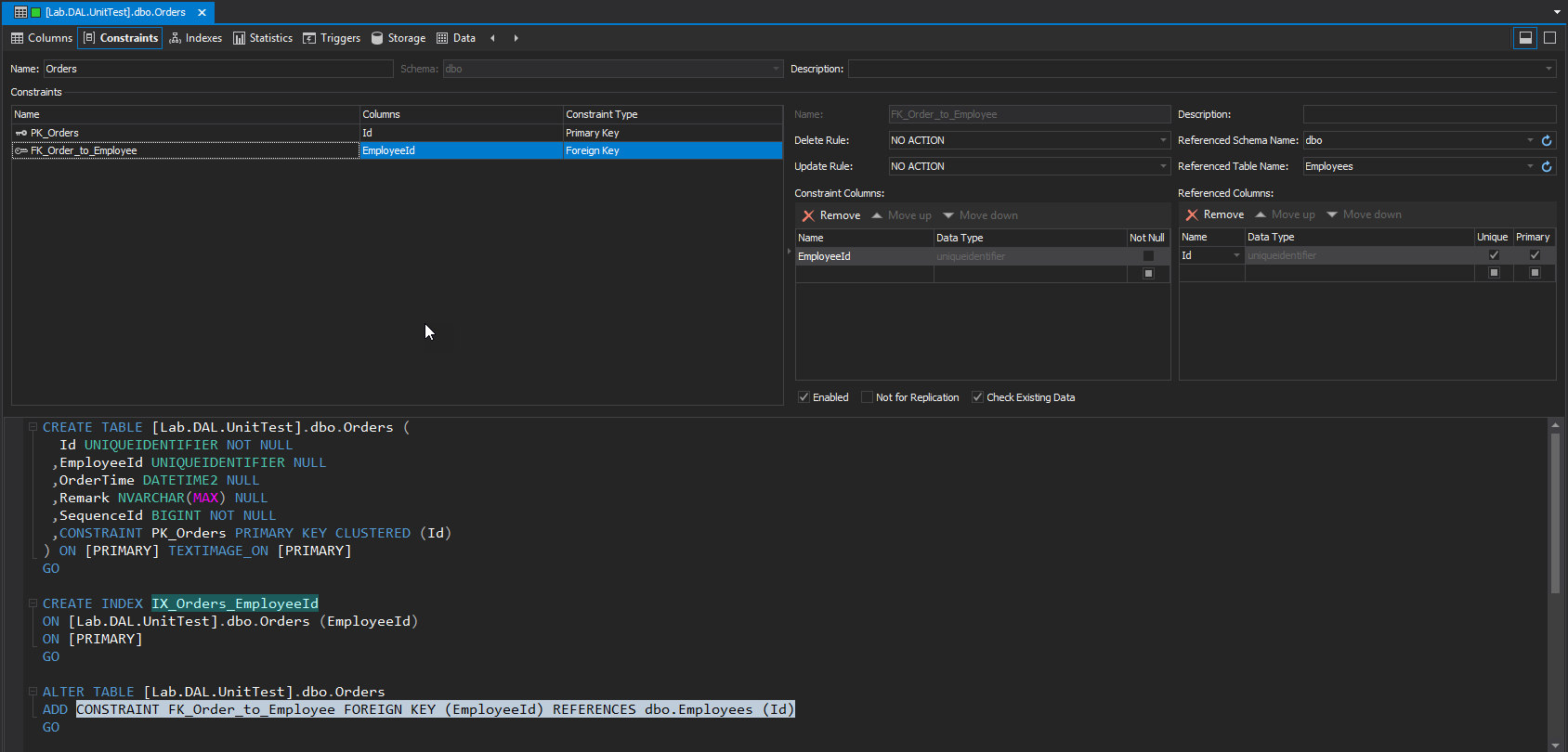Show the Storage tab

point(399,38)
